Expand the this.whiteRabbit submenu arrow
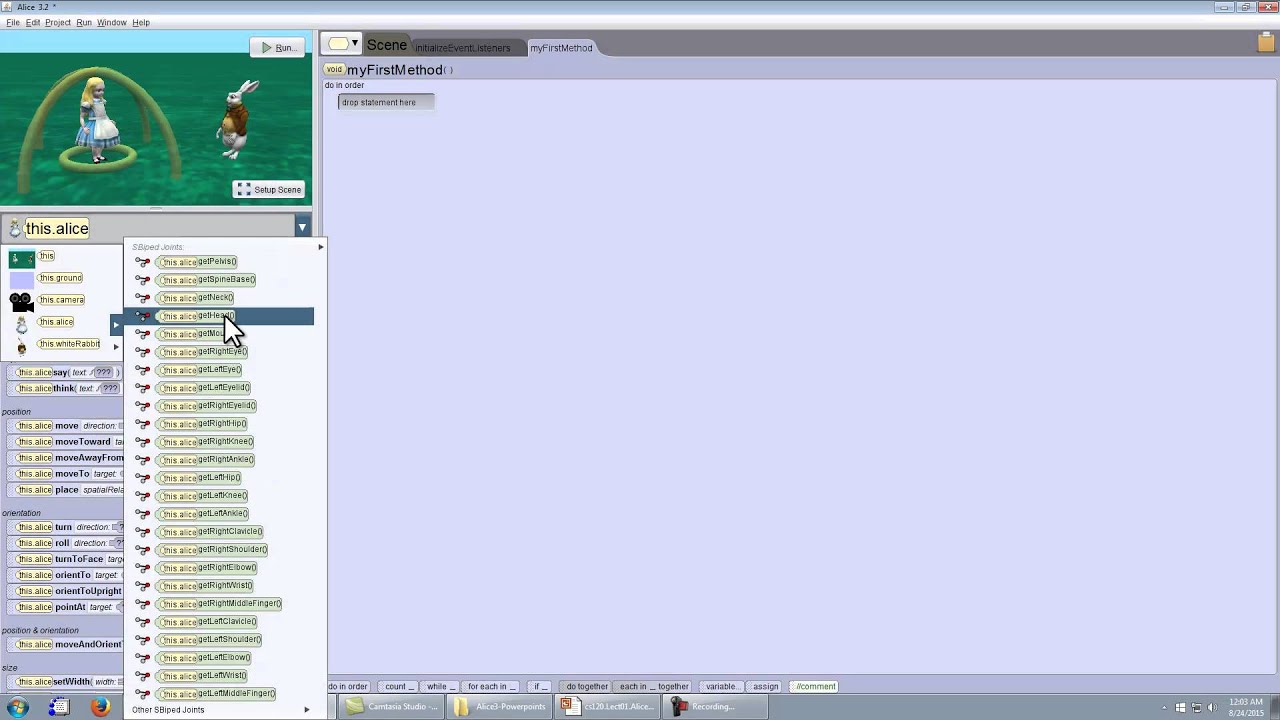Image resolution: width=1280 pixels, height=720 pixels. pyautogui.click(x=116, y=346)
